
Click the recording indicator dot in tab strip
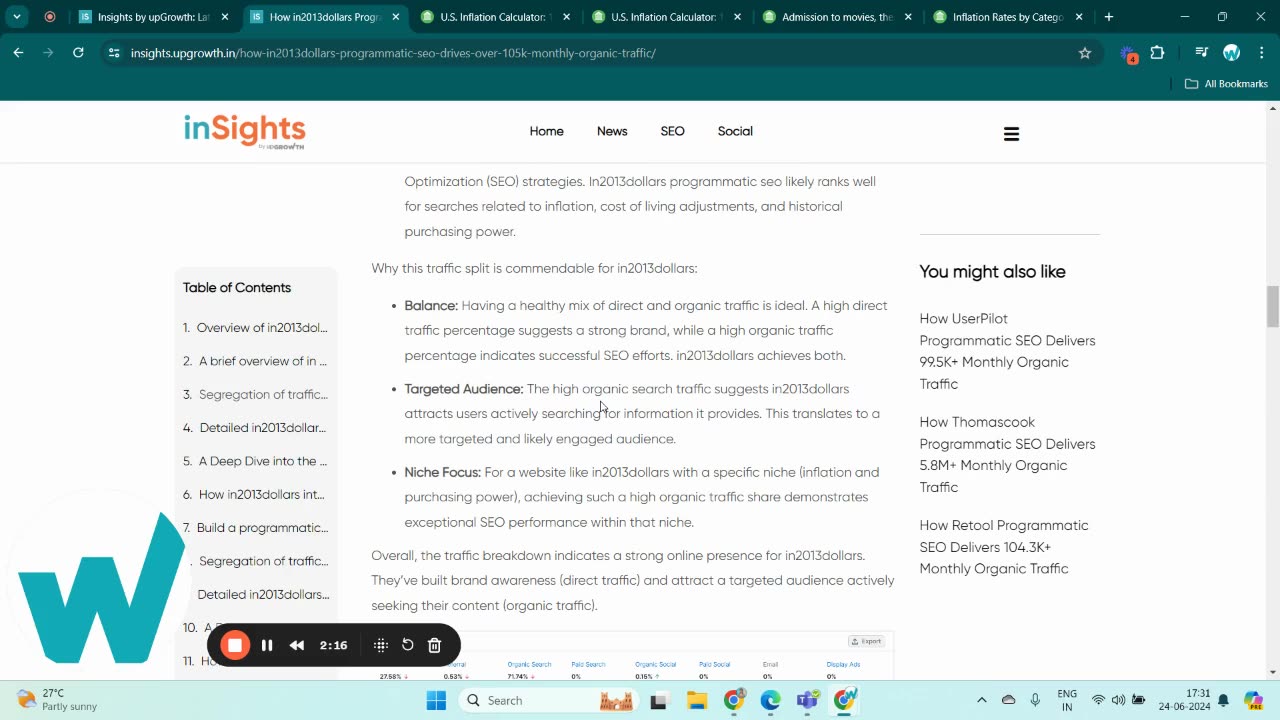point(50,17)
